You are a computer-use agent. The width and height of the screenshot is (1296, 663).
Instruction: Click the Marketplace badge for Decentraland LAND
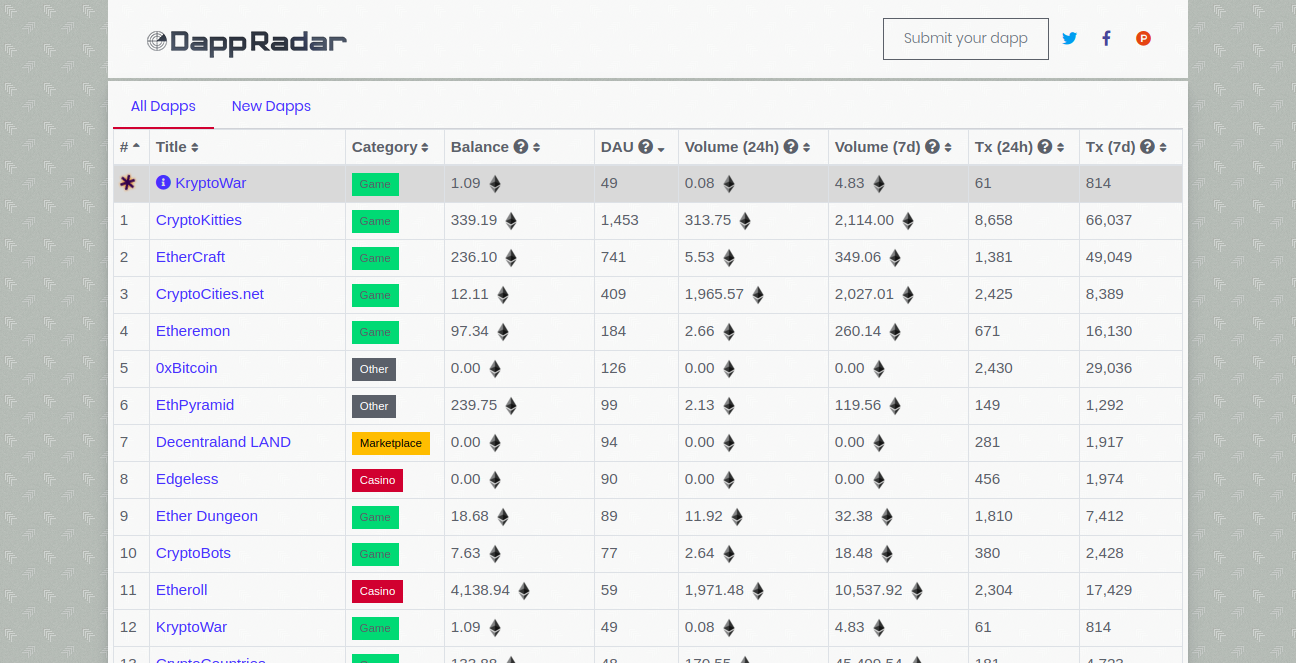pos(390,443)
